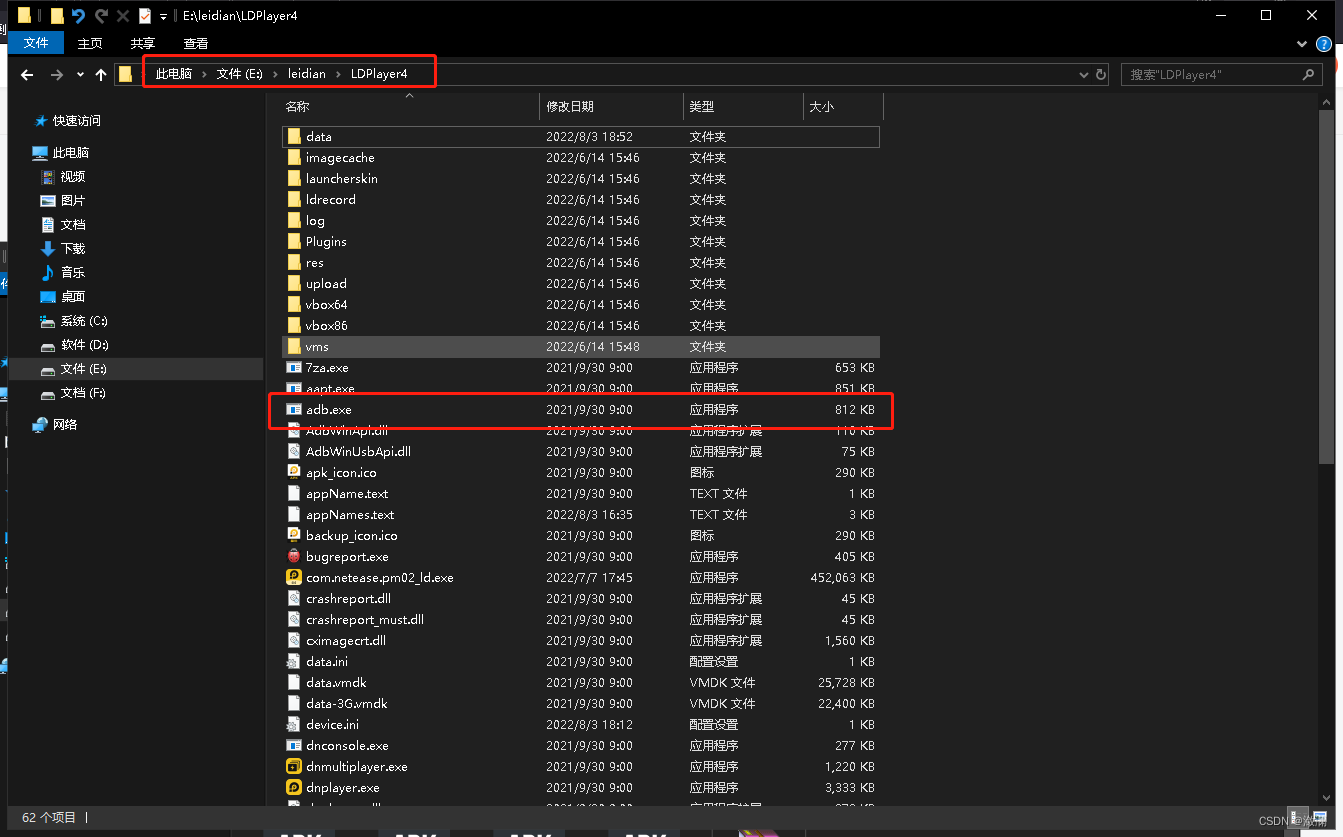Viewport: 1343px width, 837px height.
Task: Open 图片 in the navigation pane
Action: [x=73, y=201]
